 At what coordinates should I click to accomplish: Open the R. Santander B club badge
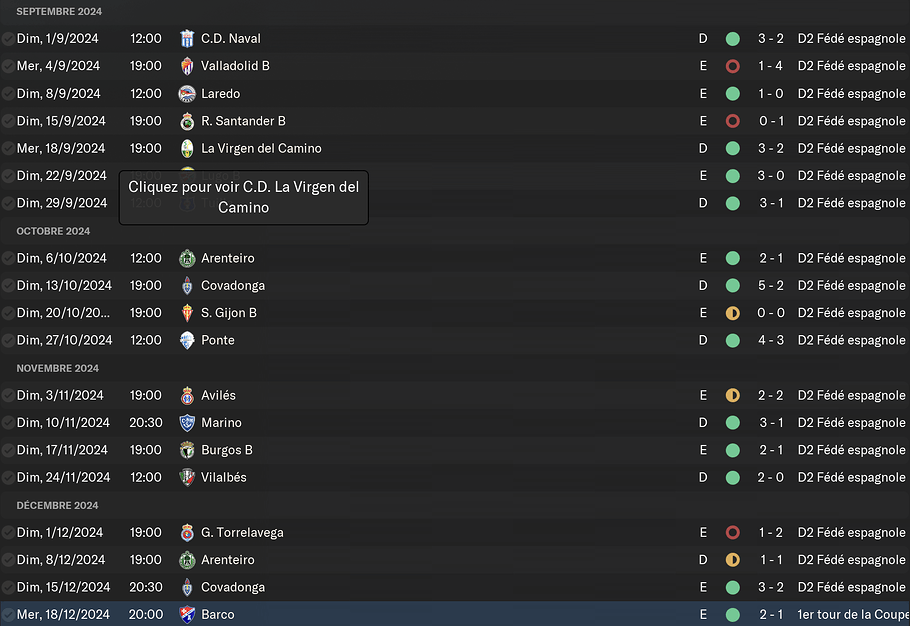pos(186,120)
